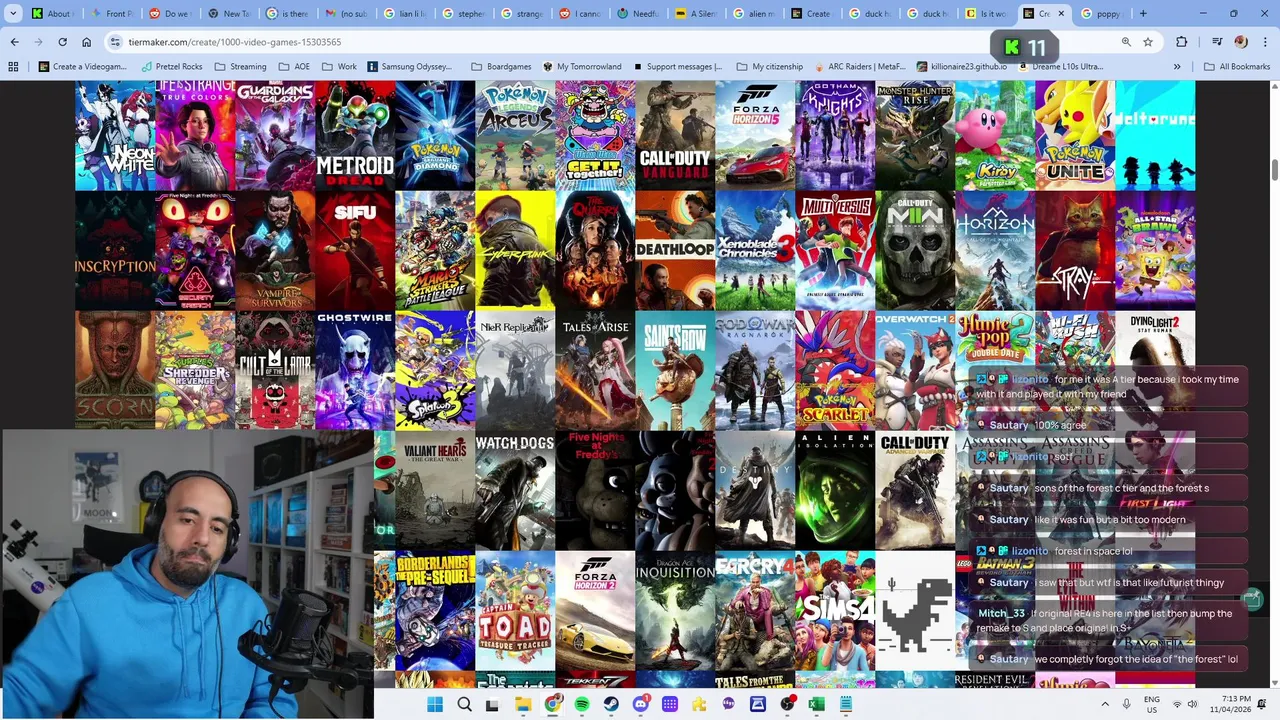Open a new browser tab with plus

1143,14
